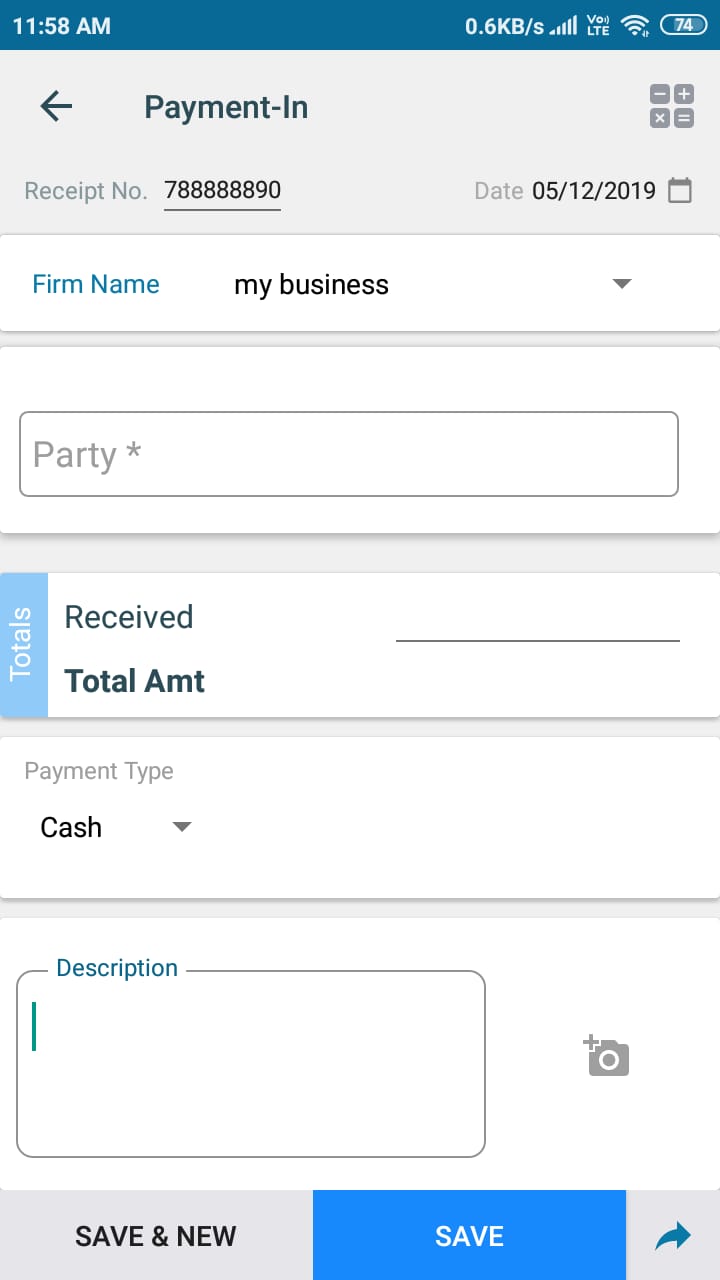
Task: Click inside the Description text box
Action: click(x=251, y=1064)
